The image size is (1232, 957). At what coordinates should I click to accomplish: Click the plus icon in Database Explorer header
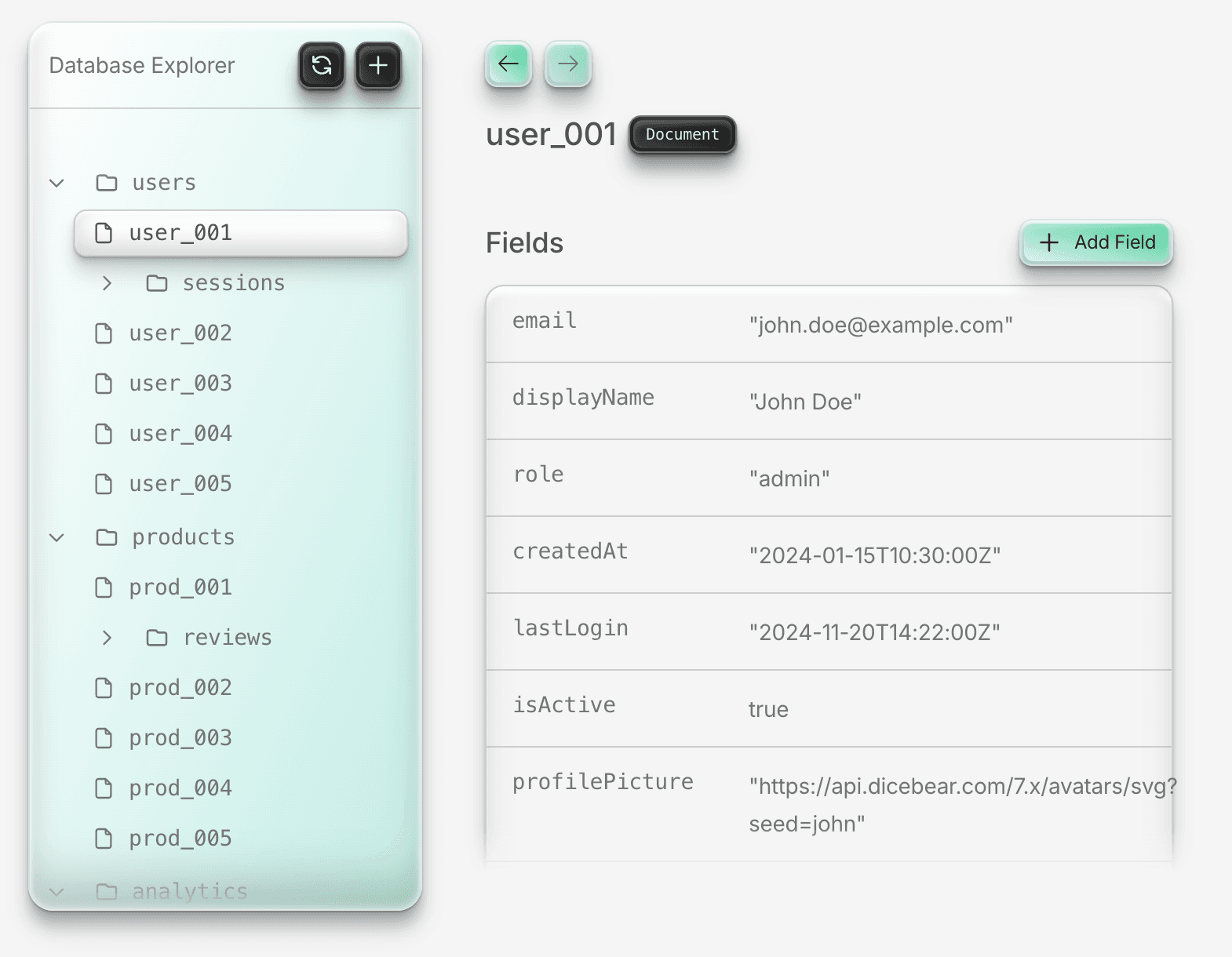pos(378,65)
